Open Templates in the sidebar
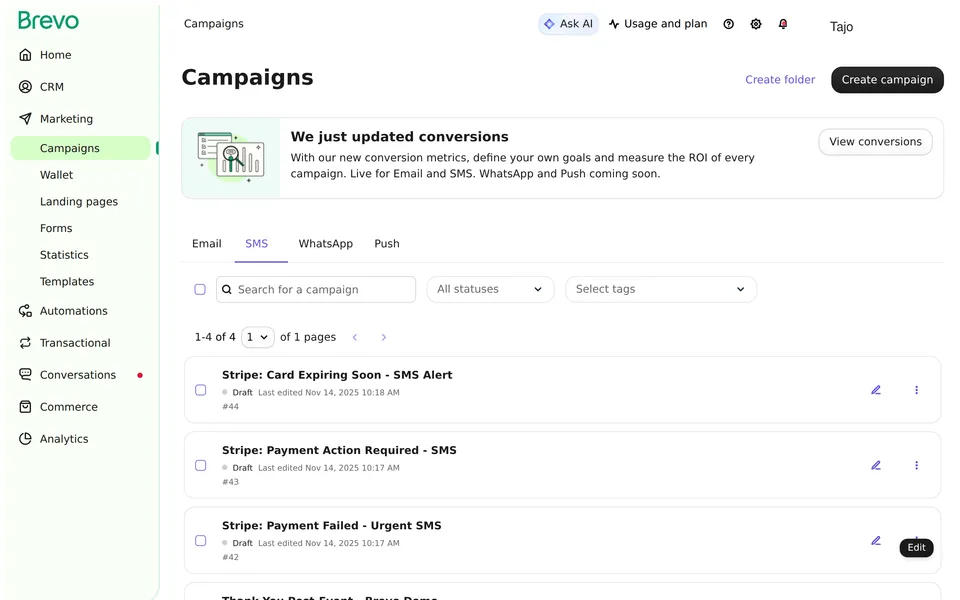Screen dimensions: 960x600 pos(67,282)
